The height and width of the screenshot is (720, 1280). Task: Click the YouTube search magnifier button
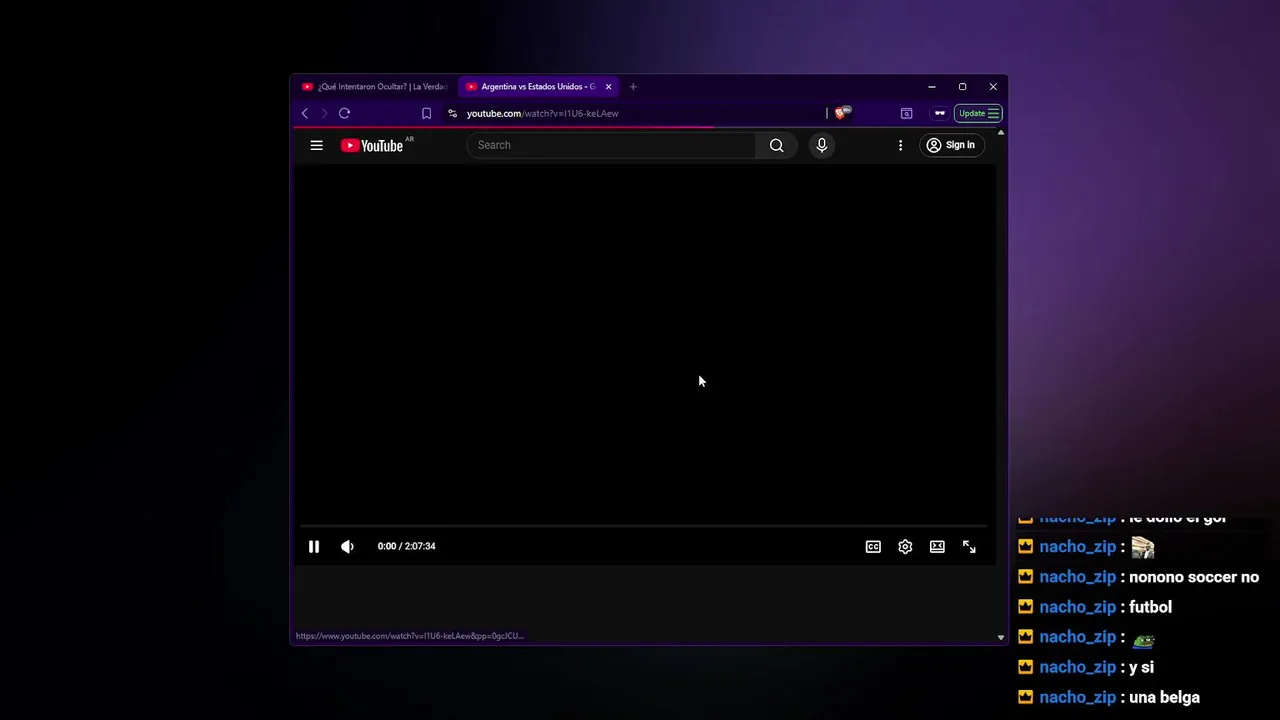(776, 145)
